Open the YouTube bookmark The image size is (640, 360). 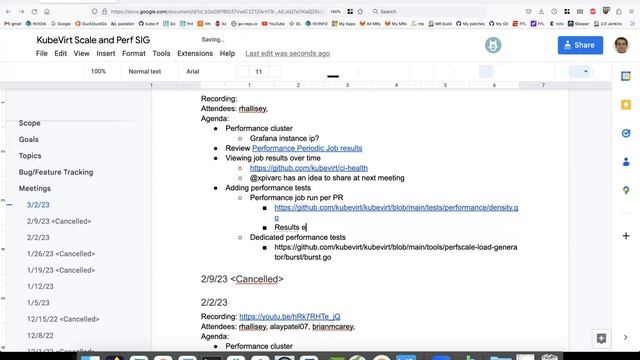[273, 24]
